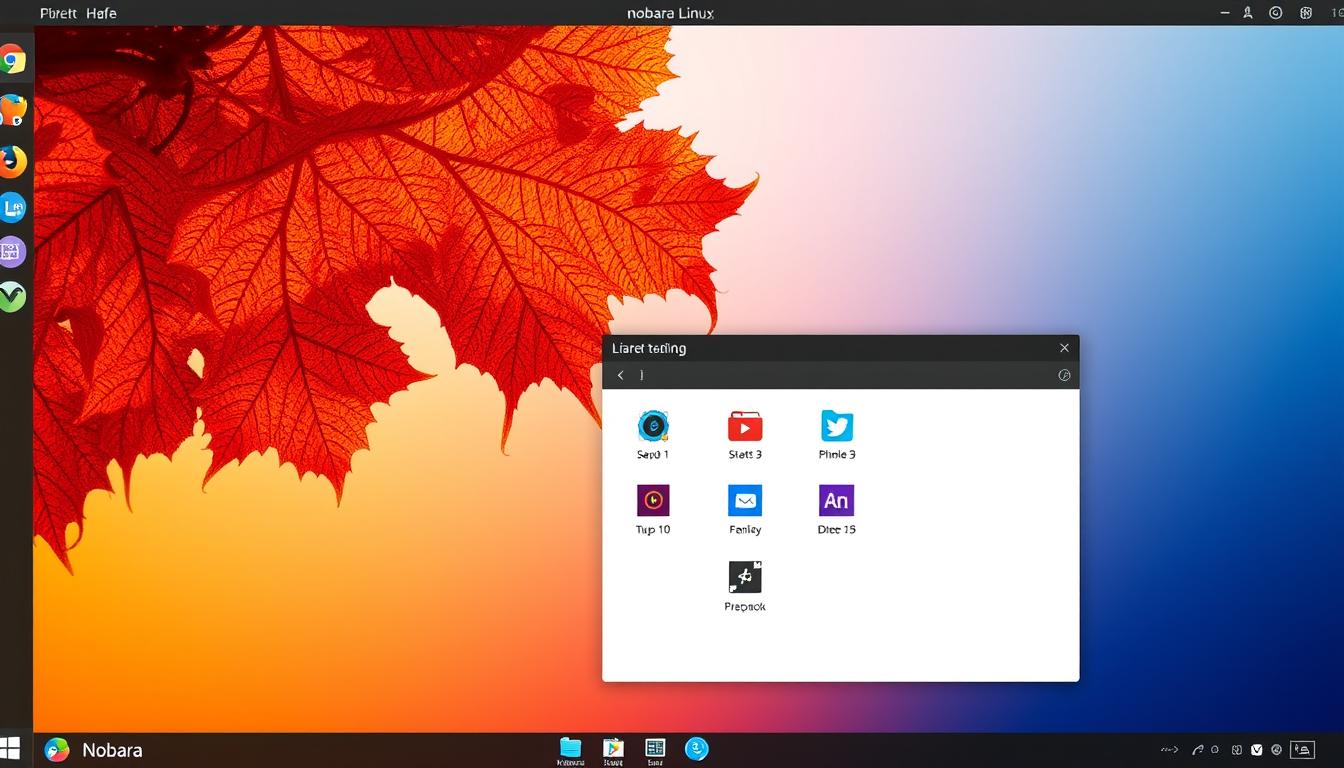Screen dimensions: 1344x768
Task: Open the folder icon on the taskbar
Action: (570, 748)
